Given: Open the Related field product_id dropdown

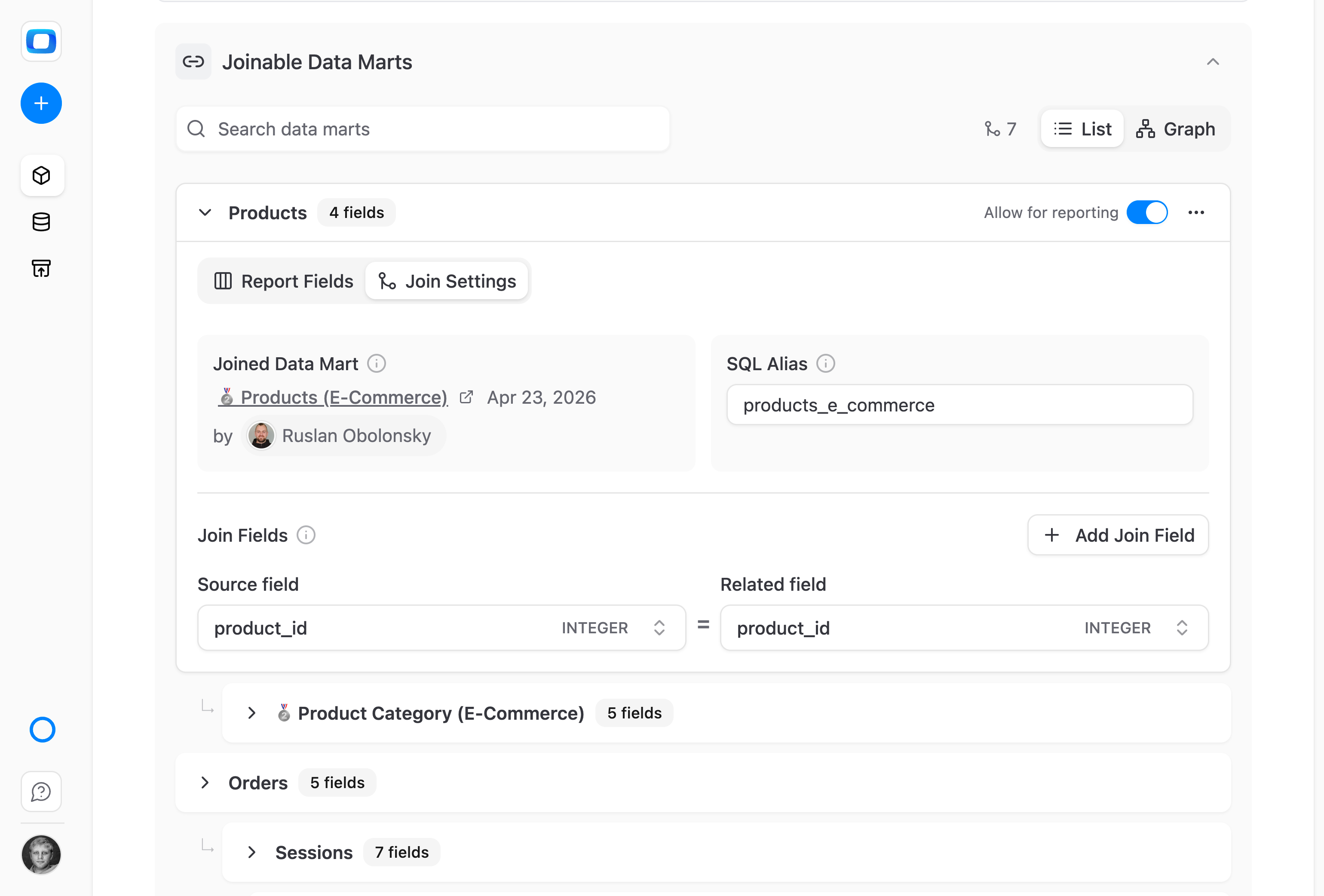Looking at the screenshot, I should tap(964, 628).
